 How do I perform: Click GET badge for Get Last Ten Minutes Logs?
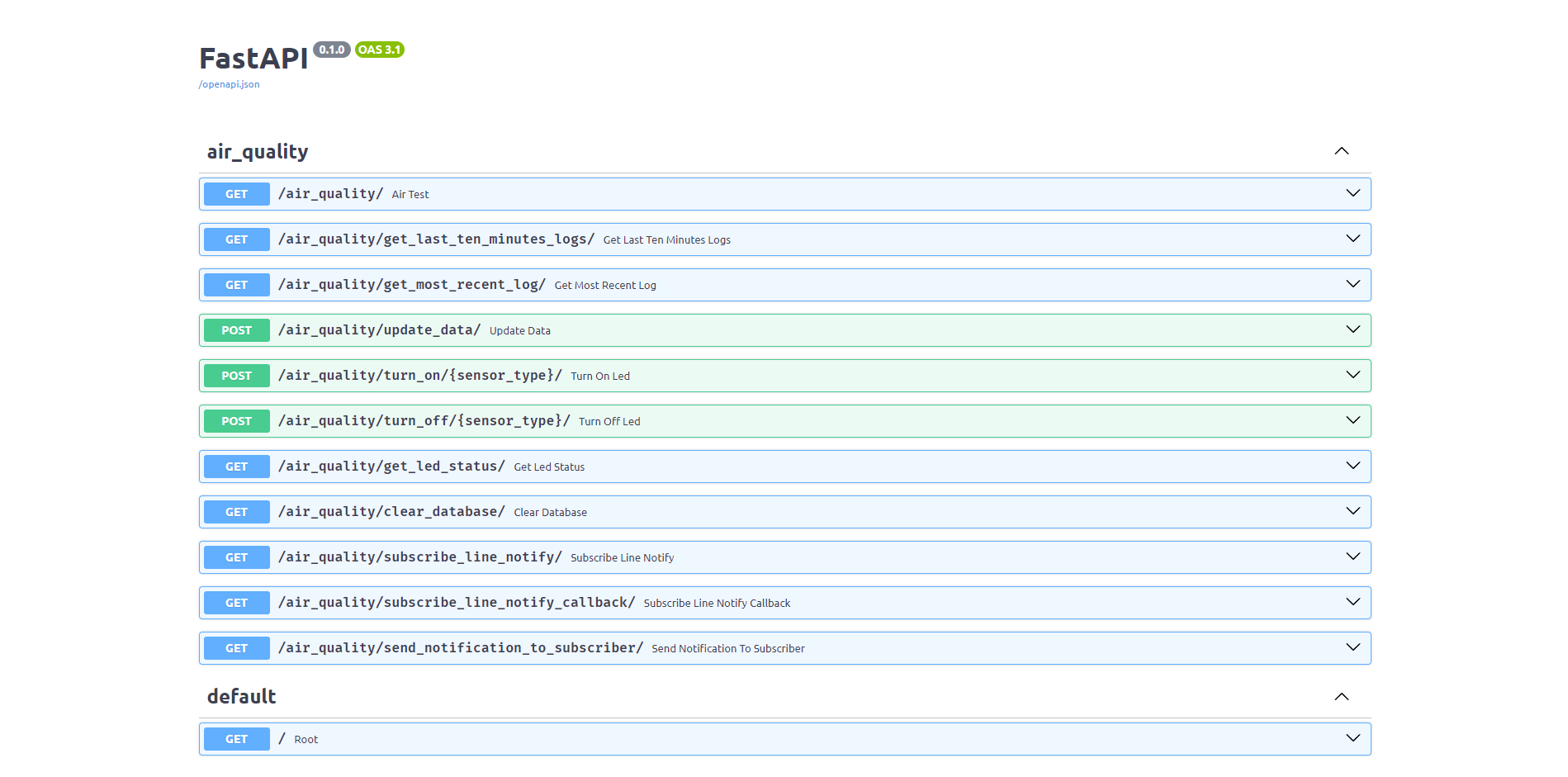236,239
